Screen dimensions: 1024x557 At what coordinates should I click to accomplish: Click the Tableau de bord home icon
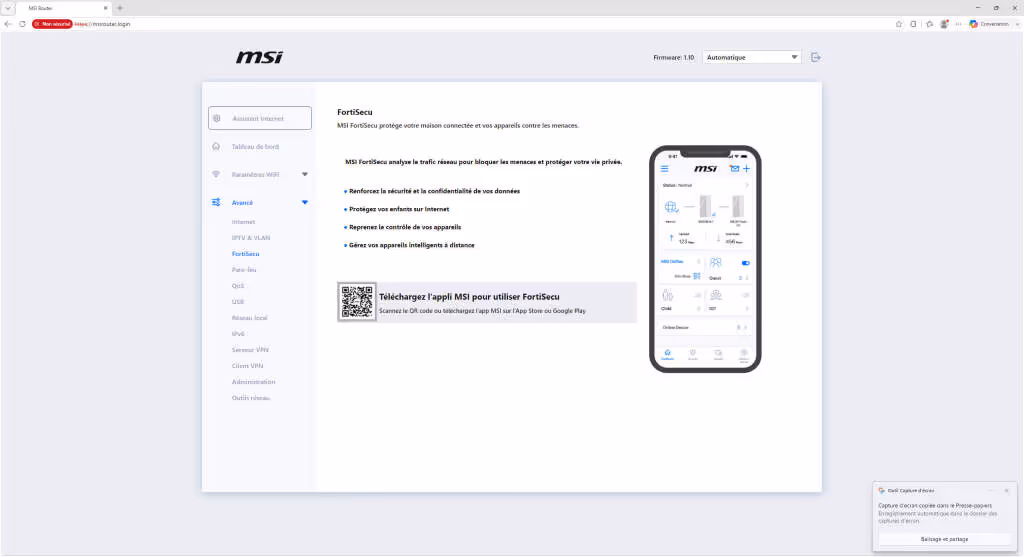(216, 146)
